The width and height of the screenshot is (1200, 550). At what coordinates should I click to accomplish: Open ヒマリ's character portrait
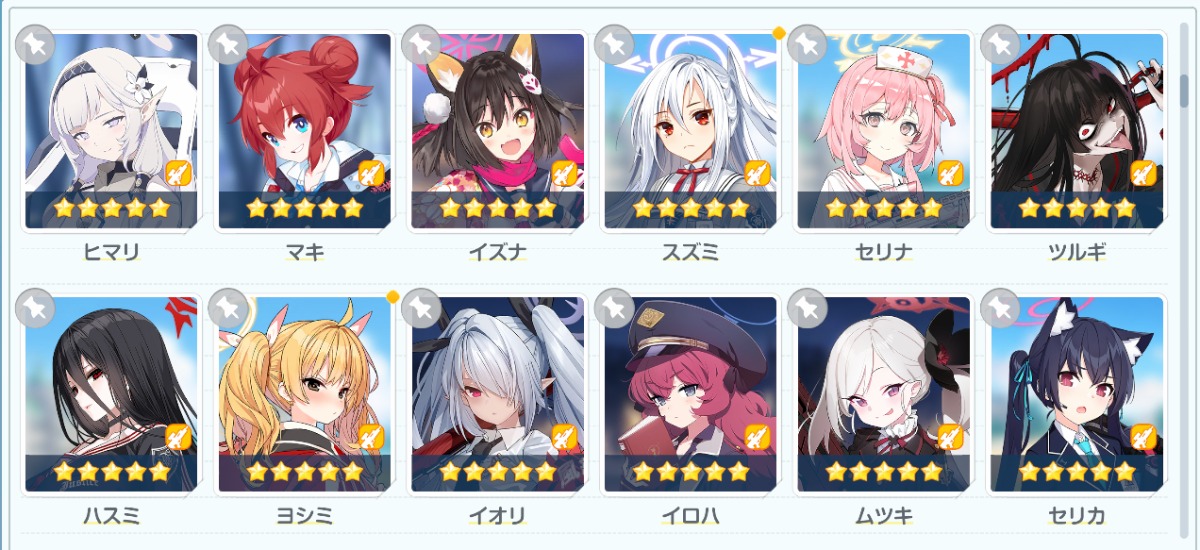pos(111,131)
